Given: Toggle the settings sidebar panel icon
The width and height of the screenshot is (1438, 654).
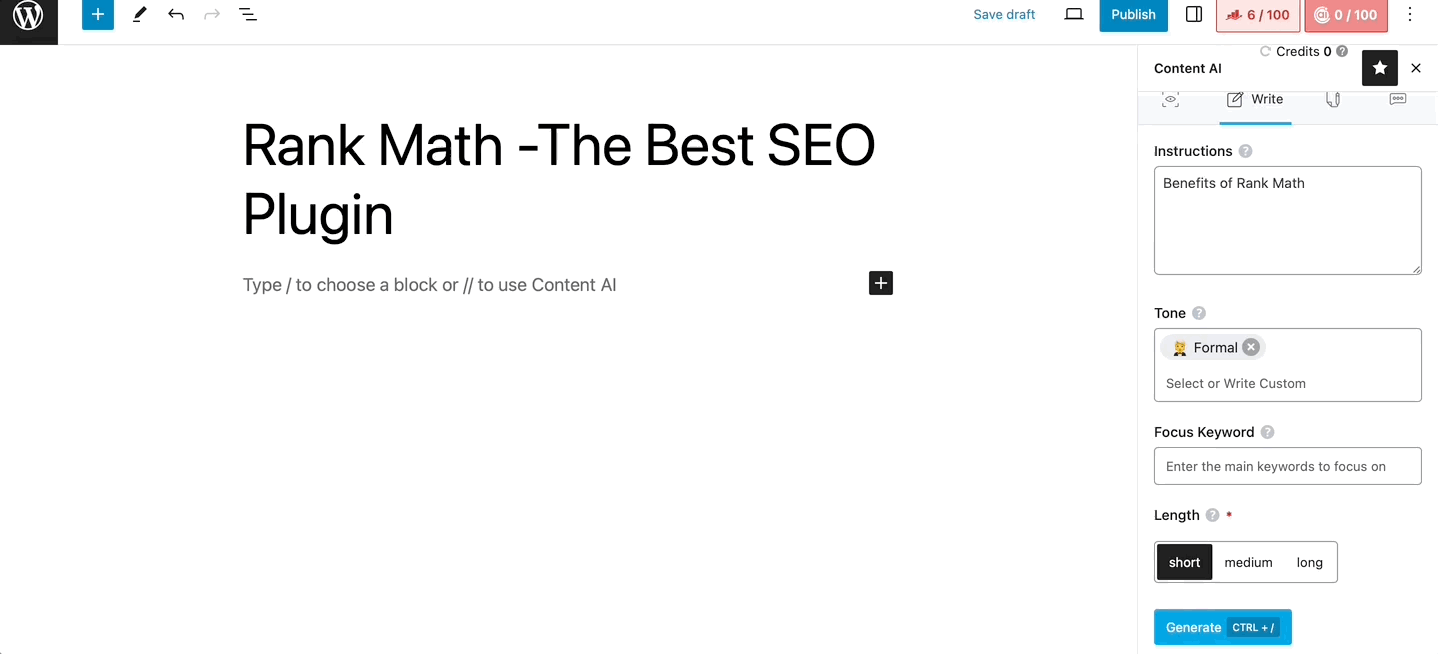Looking at the screenshot, I should pos(1194,15).
